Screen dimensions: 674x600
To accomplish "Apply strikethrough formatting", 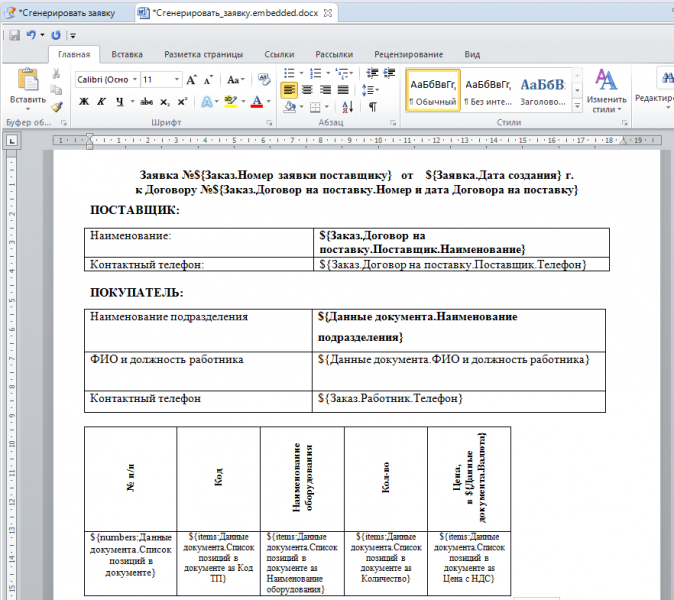I will [147, 102].
